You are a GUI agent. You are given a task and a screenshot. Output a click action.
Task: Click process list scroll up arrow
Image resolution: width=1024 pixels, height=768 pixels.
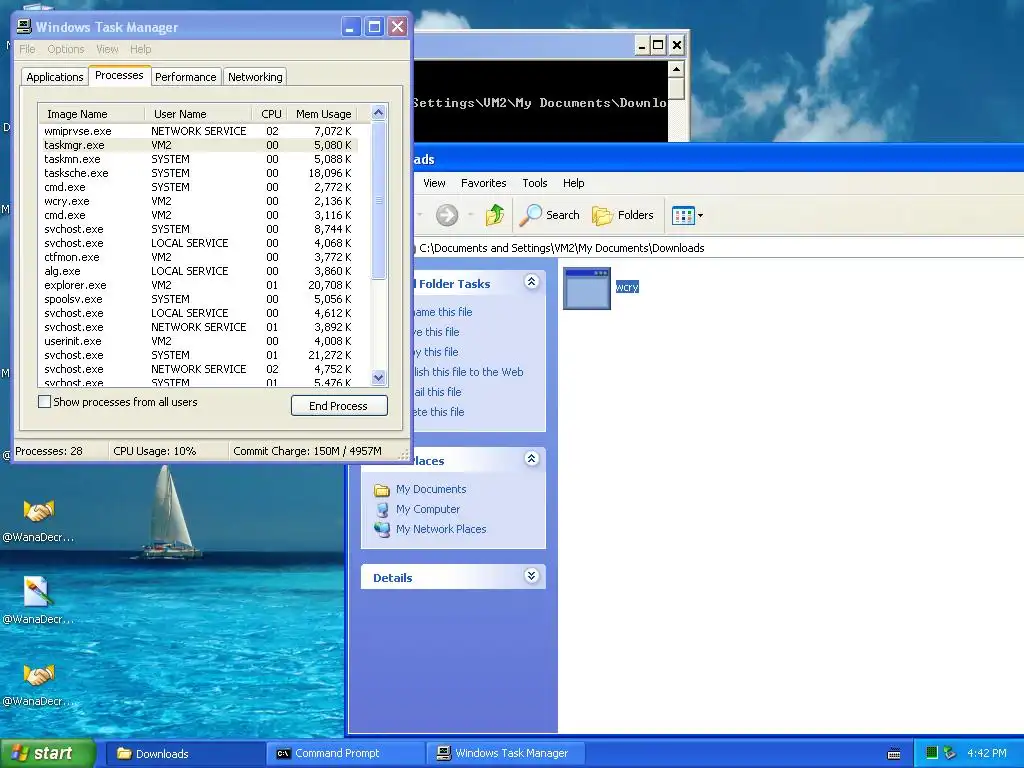pyautogui.click(x=379, y=112)
